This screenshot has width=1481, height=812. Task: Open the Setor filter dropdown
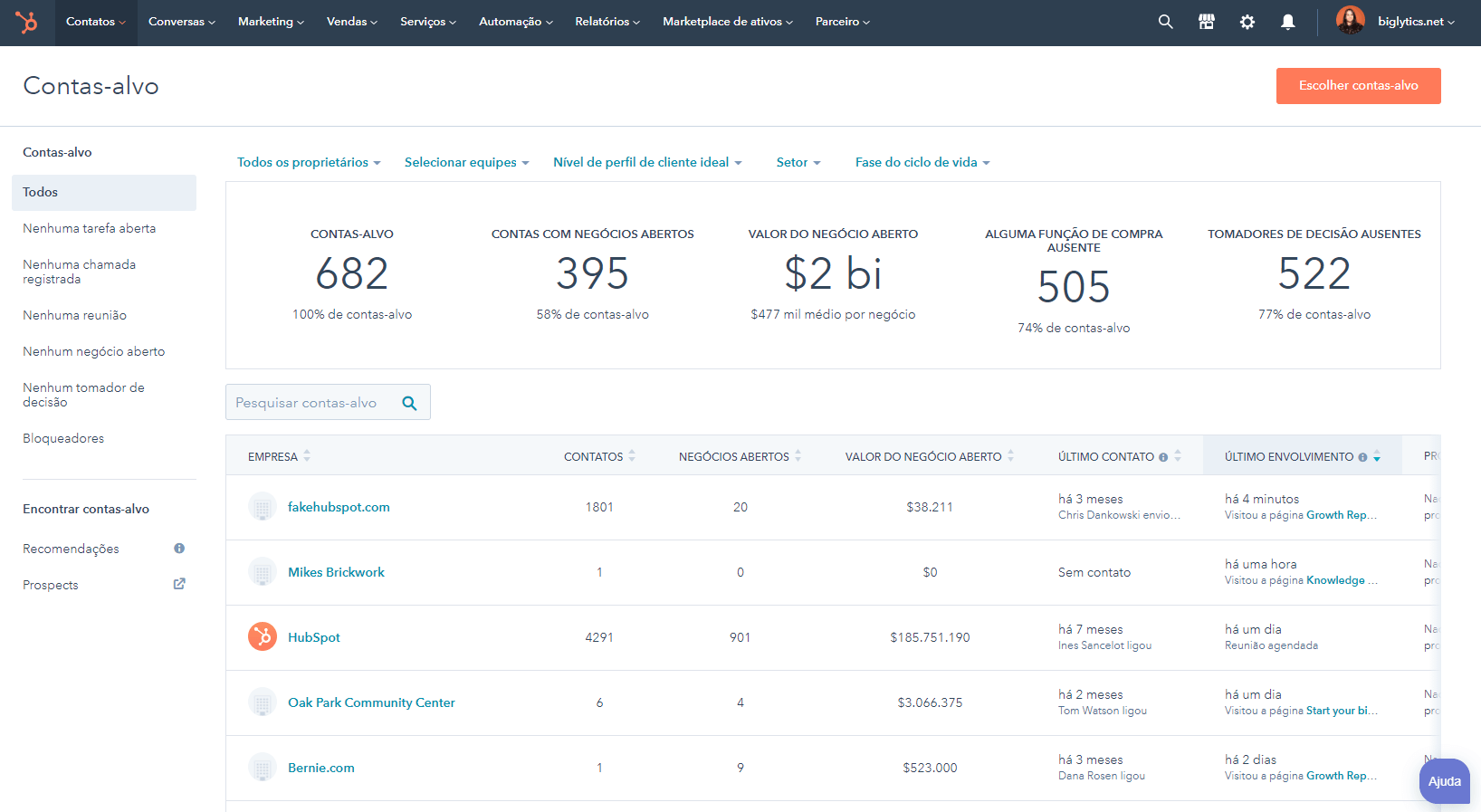(x=798, y=163)
